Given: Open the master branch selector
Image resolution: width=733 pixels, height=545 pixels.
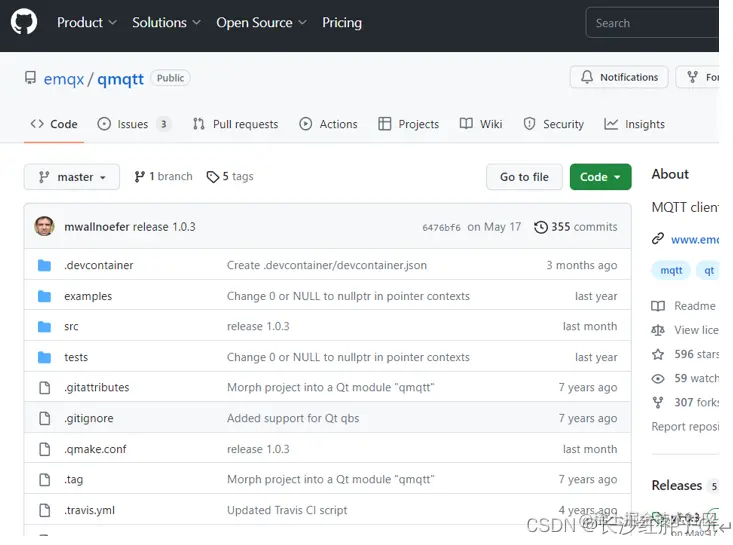Looking at the screenshot, I should click(72, 177).
